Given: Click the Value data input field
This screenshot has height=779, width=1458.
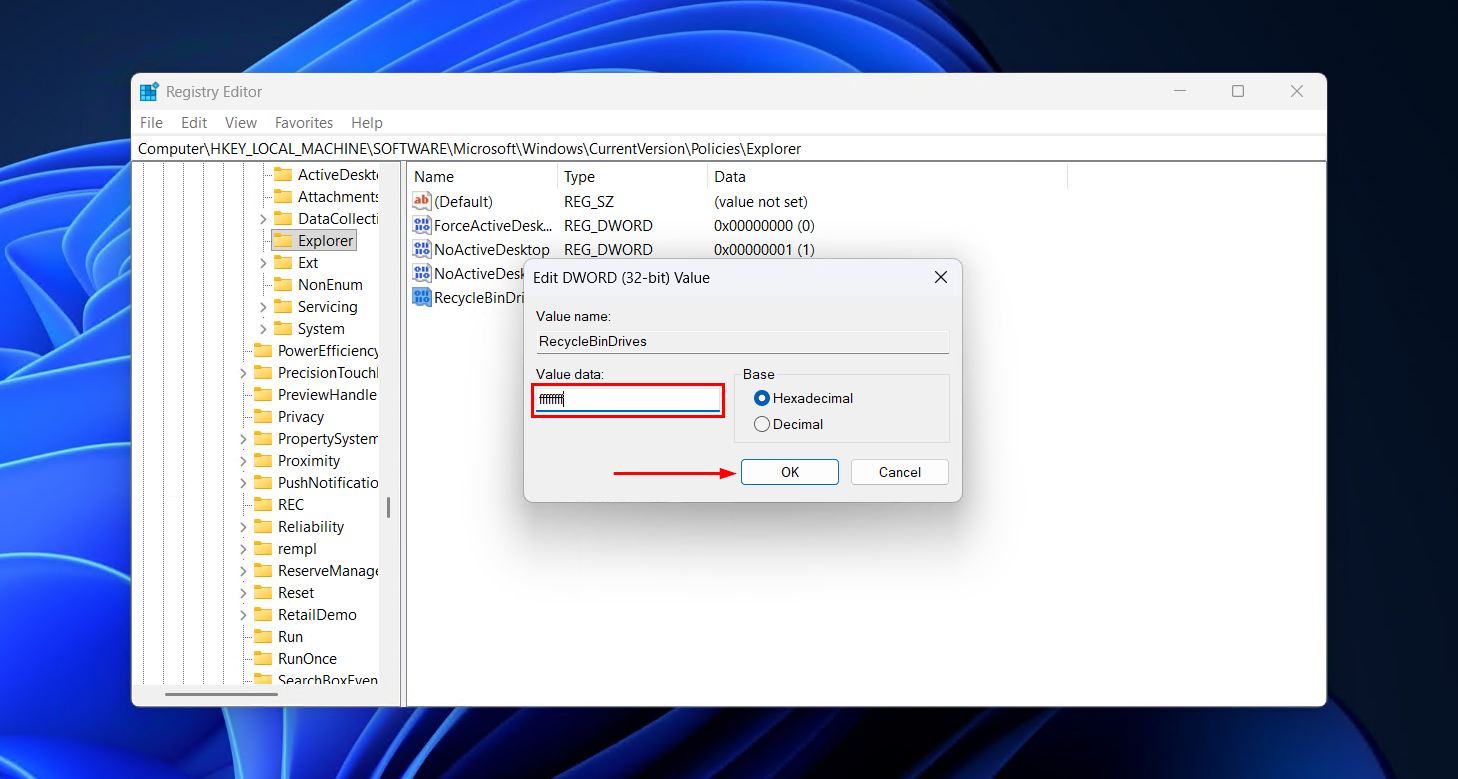Looking at the screenshot, I should coord(627,400).
